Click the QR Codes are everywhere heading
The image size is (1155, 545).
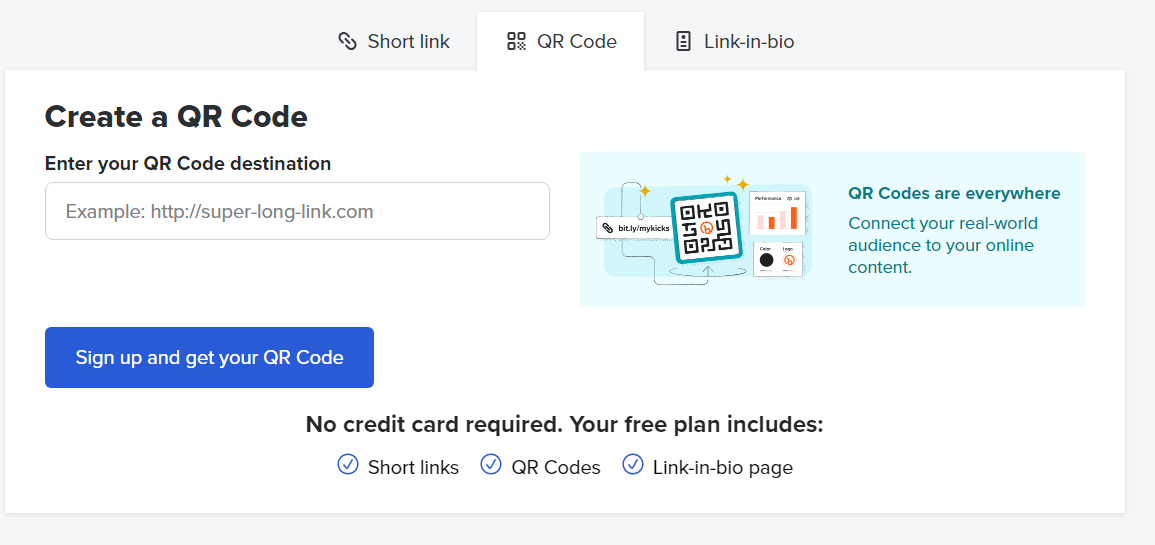pos(954,194)
